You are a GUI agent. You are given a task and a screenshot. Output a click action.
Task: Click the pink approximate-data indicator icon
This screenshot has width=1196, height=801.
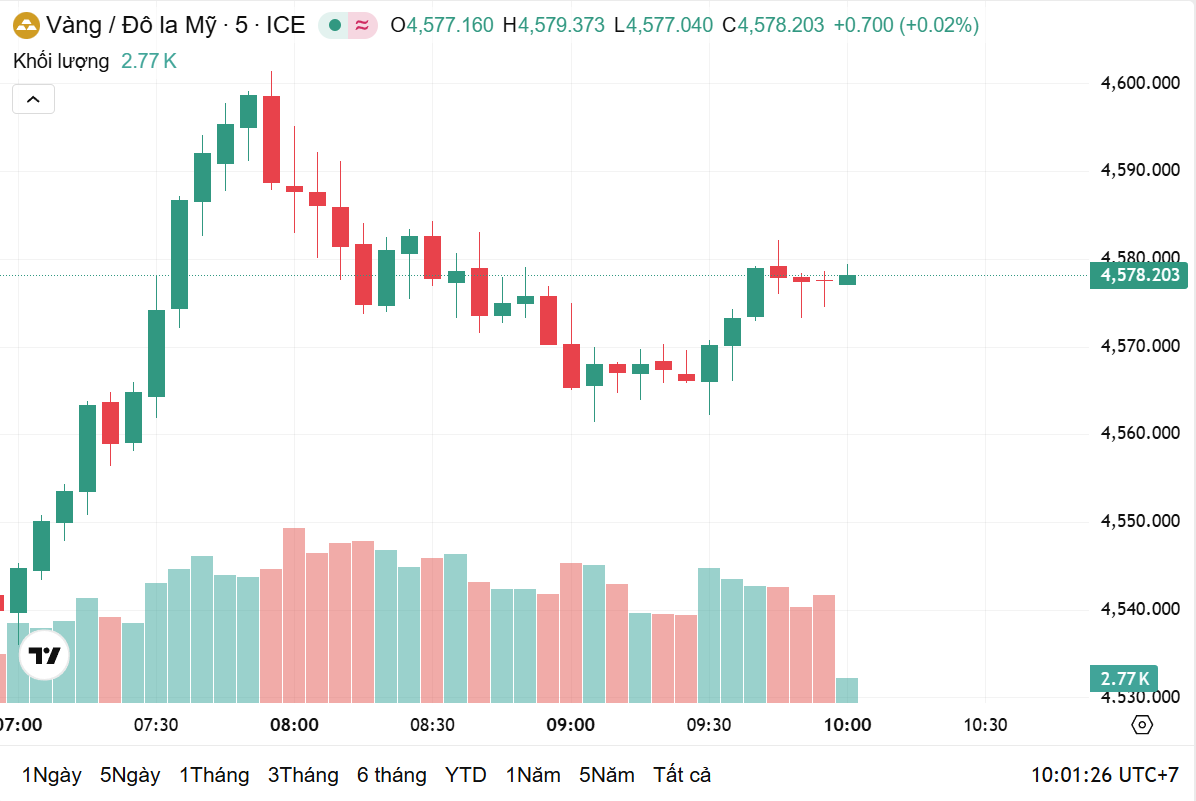point(362,25)
